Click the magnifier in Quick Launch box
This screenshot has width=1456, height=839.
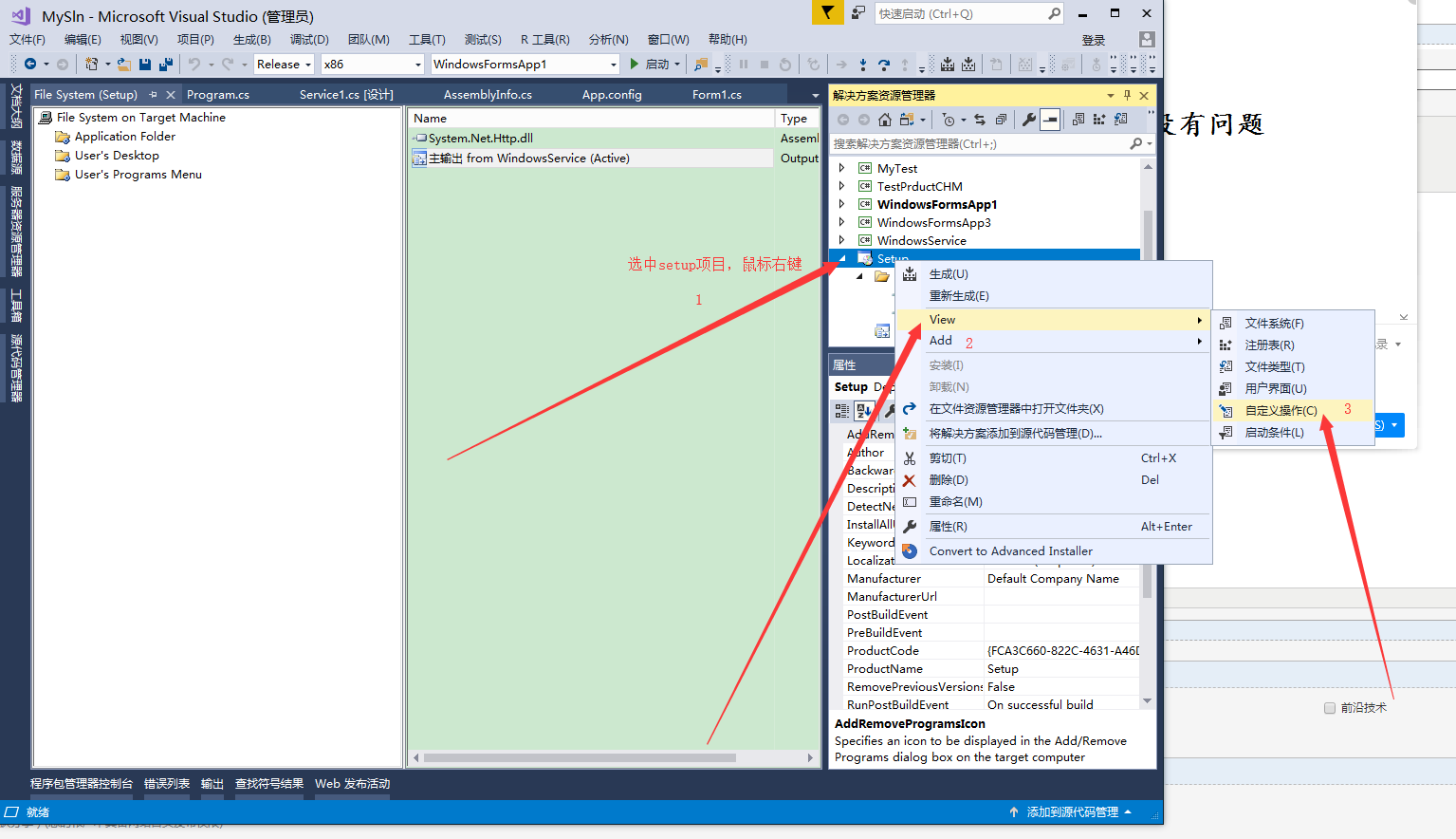click(x=1054, y=13)
